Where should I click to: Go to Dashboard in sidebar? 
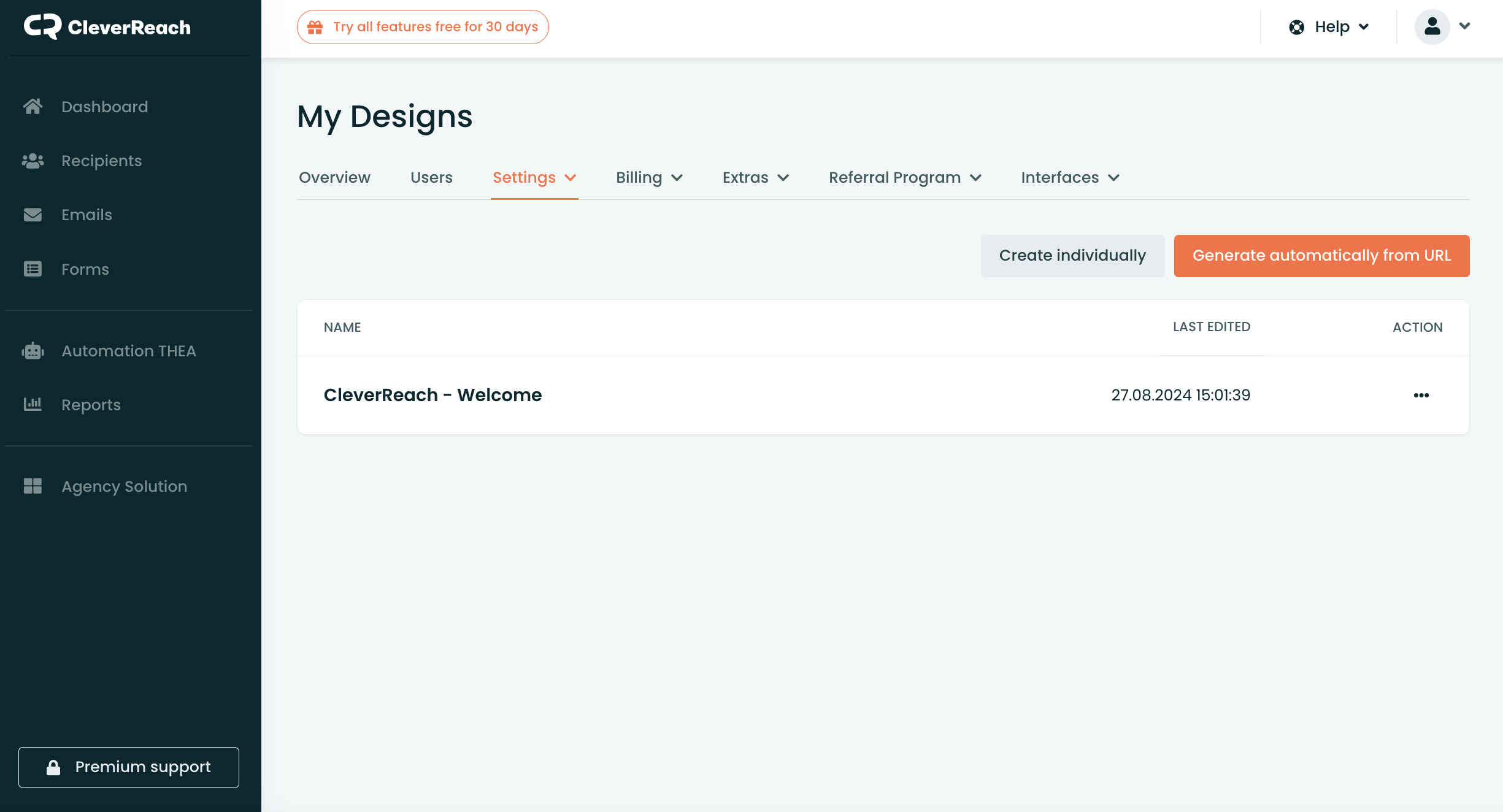coord(104,107)
